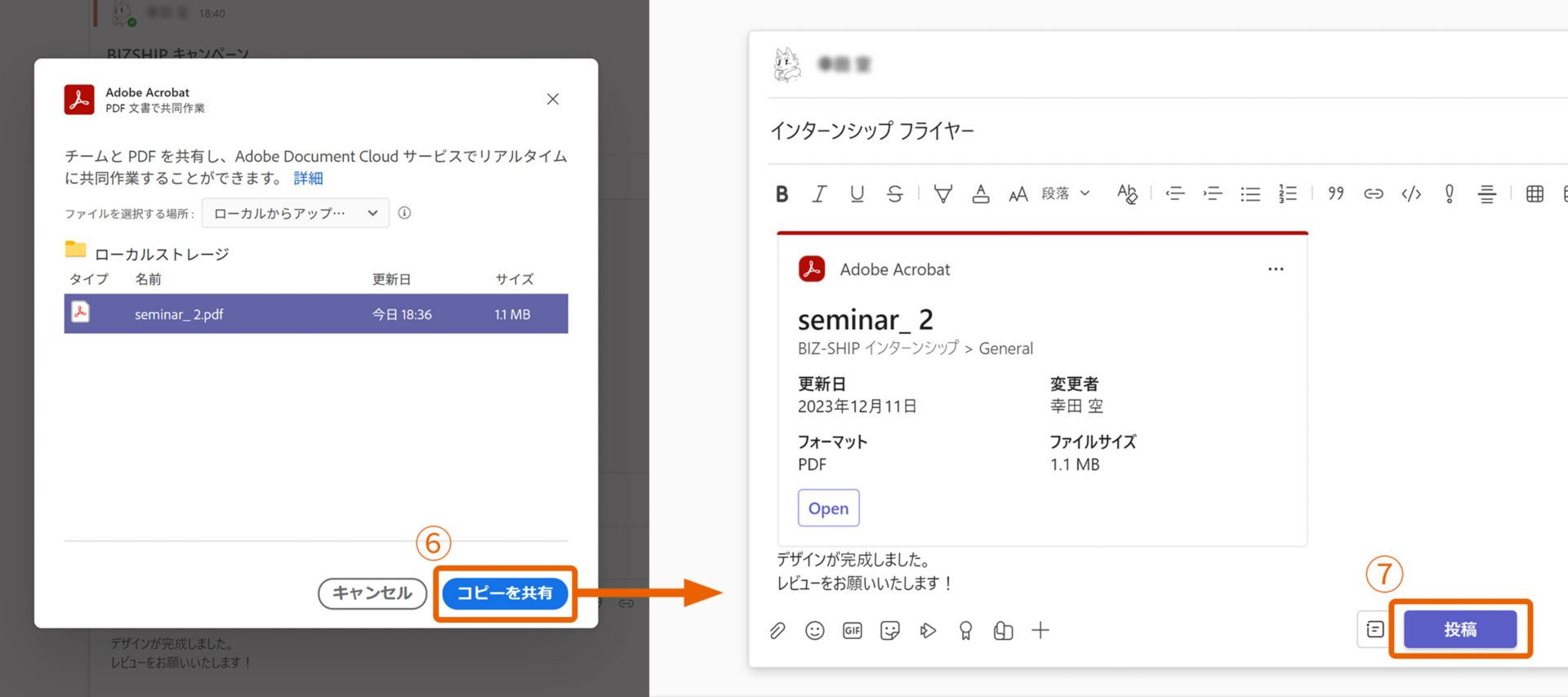The image size is (1568, 697).
Task: Click the 投稿 post button
Action: tap(1460, 629)
